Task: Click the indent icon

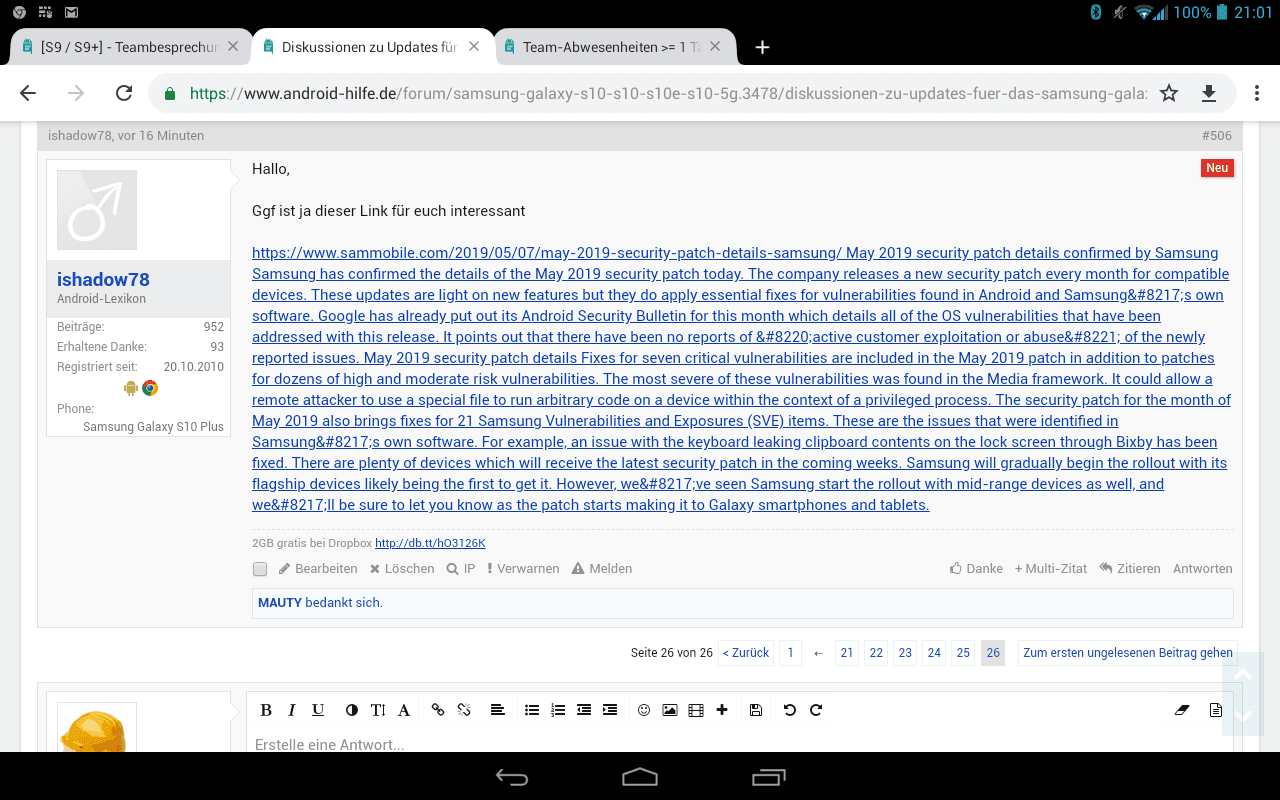Action: [610, 710]
